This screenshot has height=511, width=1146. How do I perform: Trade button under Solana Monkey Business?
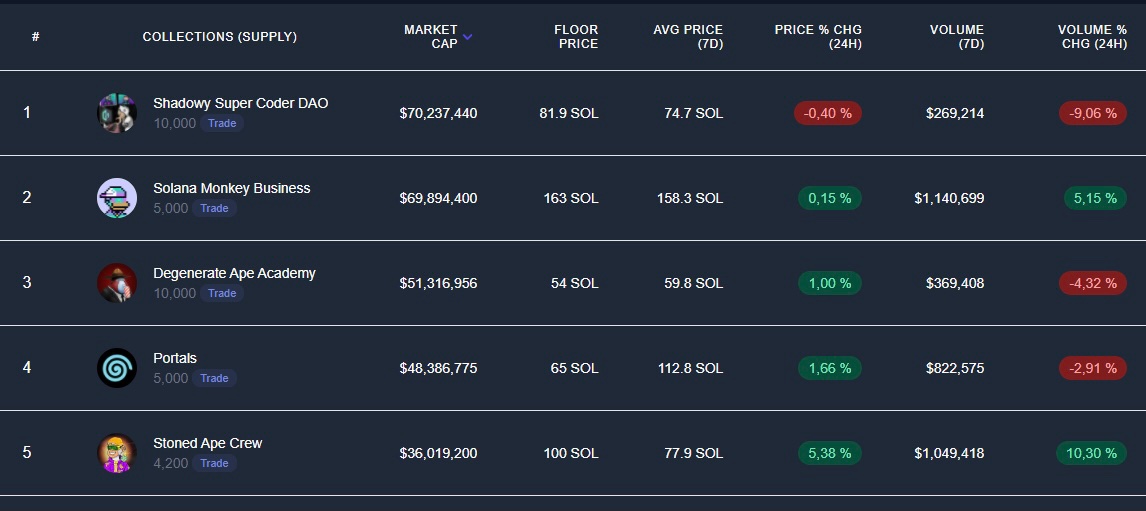[214, 208]
